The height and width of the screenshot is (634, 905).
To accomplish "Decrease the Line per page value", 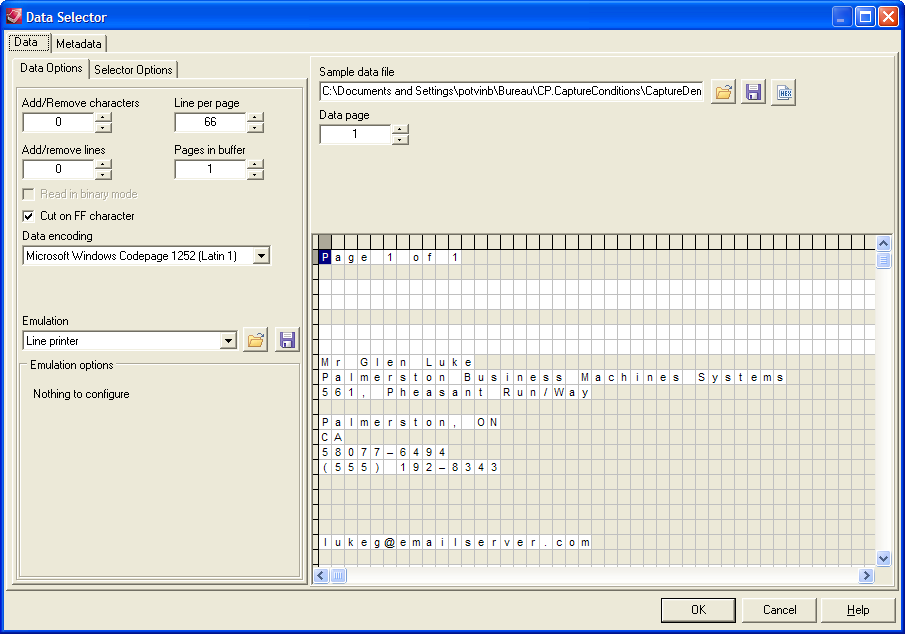I will coord(255,128).
